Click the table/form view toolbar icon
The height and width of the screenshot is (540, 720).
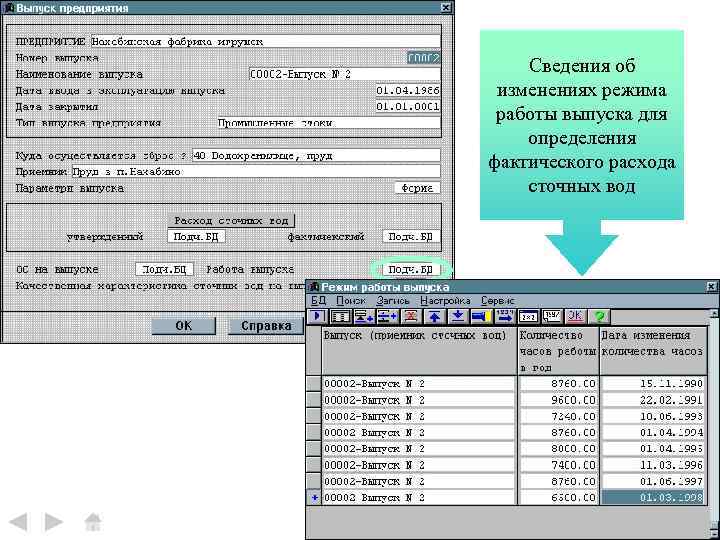point(341,316)
